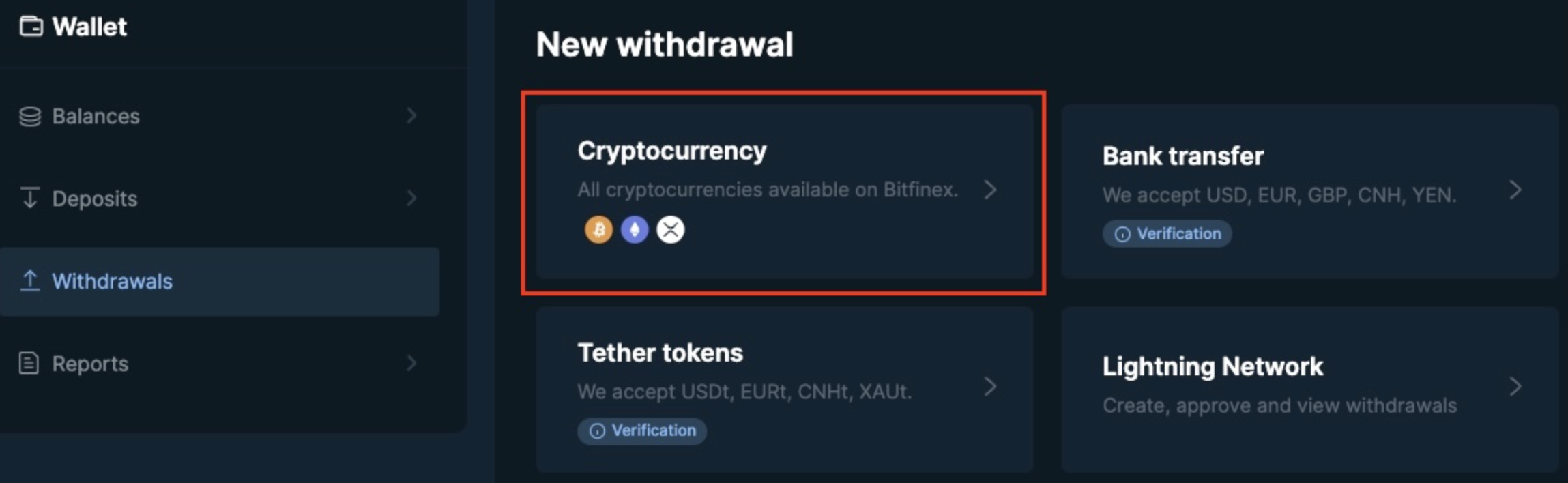Screen dimensions: 1568x483
Task: Click the Verification badge under Tether tokens
Action: click(642, 431)
